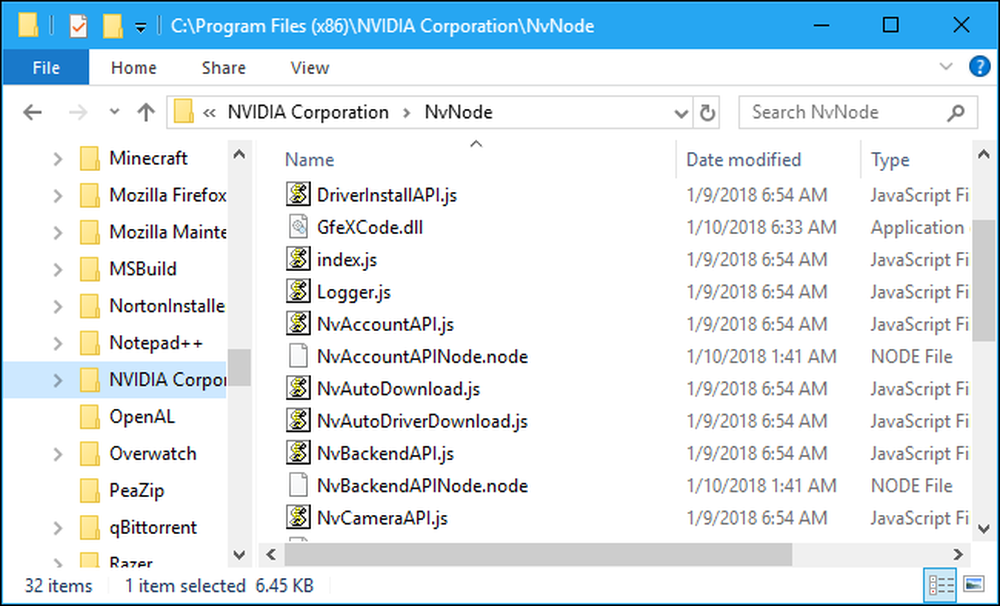Refresh the NvNode folder view
The image size is (1000, 606).
tap(707, 113)
